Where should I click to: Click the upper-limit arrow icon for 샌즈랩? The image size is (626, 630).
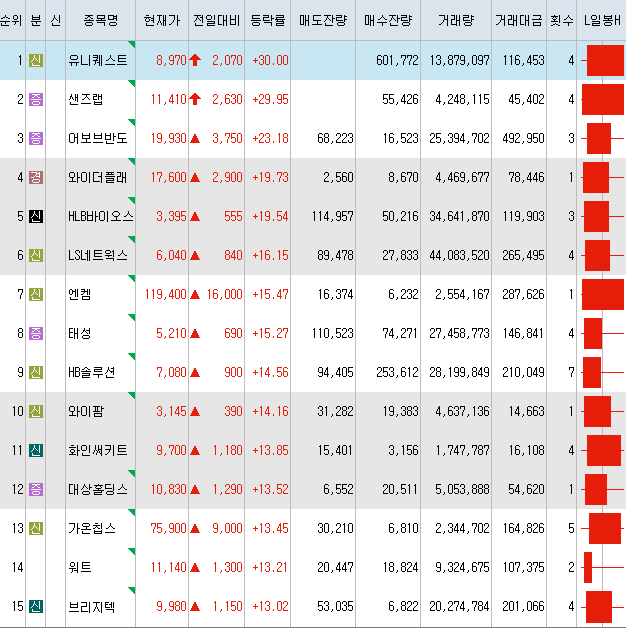tap(195, 99)
